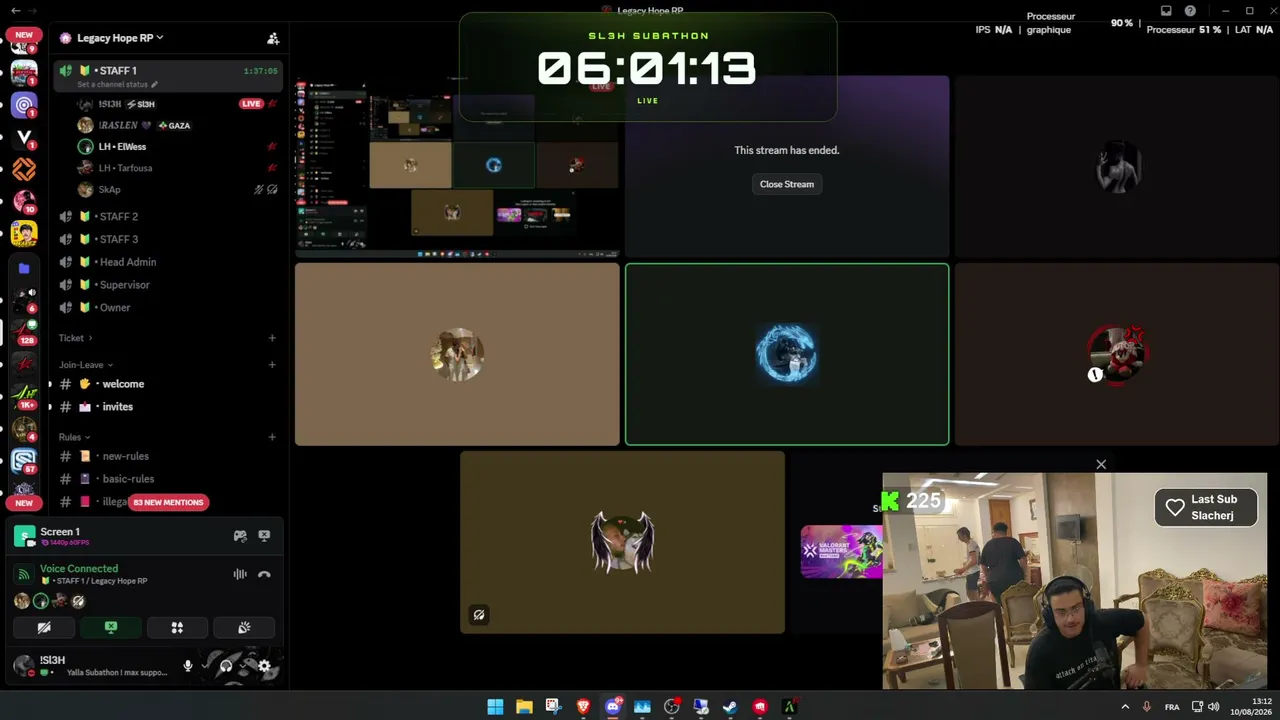Click the Voice Connected status text
Viewport: 1280px width, 720px height.
point(79,568)
